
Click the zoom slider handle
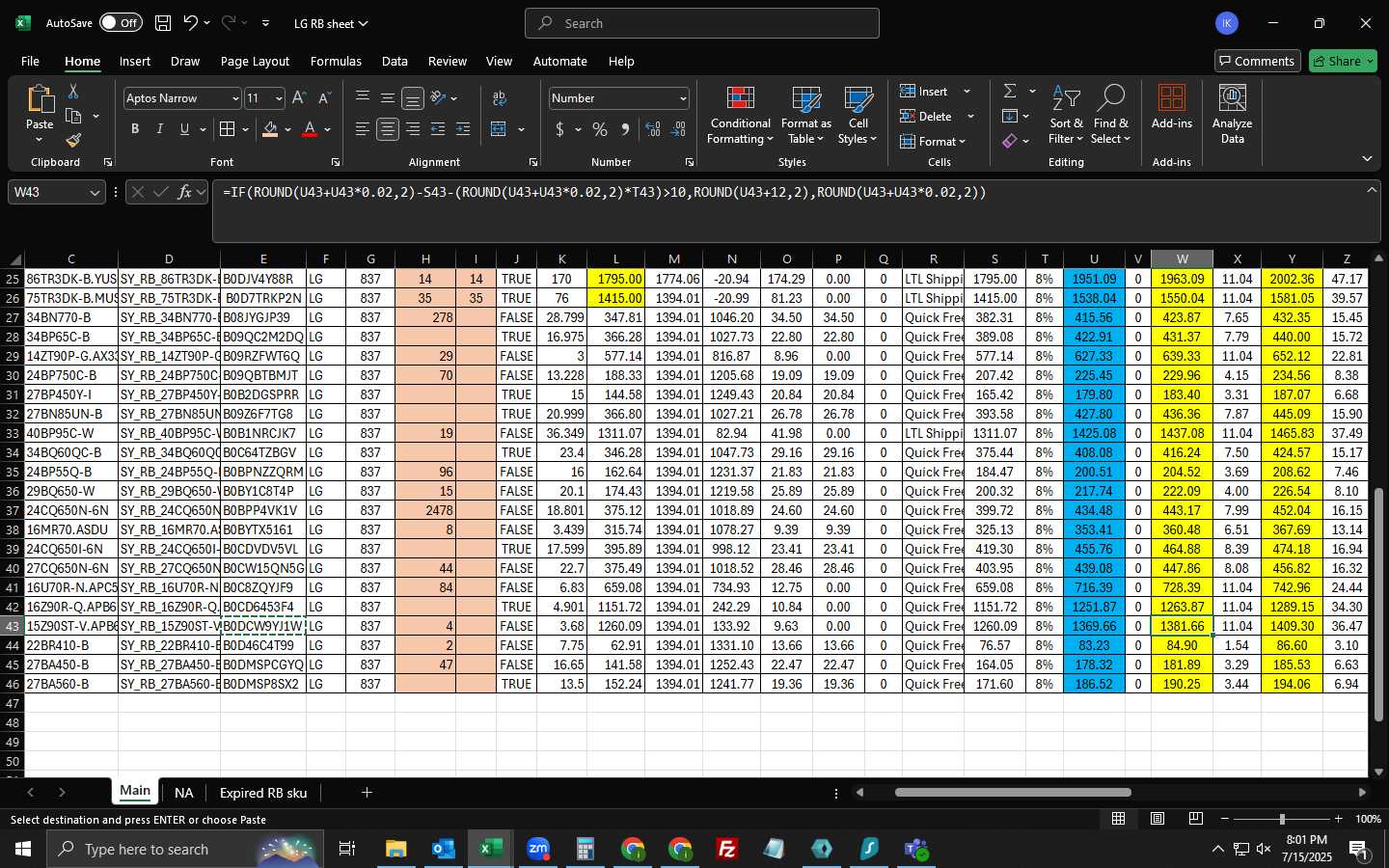1282,819
